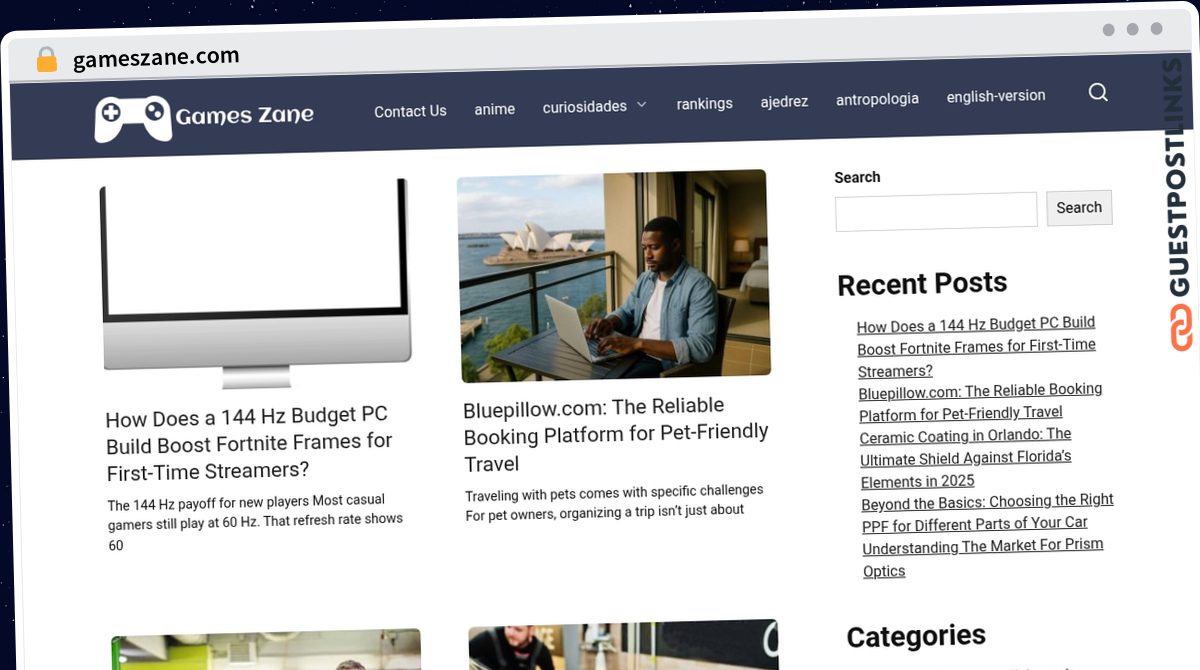Click excerpt starting 'The 144 Hz payoff'
Image resolution: width=1200 pixels, height=670 pixels.
[x=256, y=522]
